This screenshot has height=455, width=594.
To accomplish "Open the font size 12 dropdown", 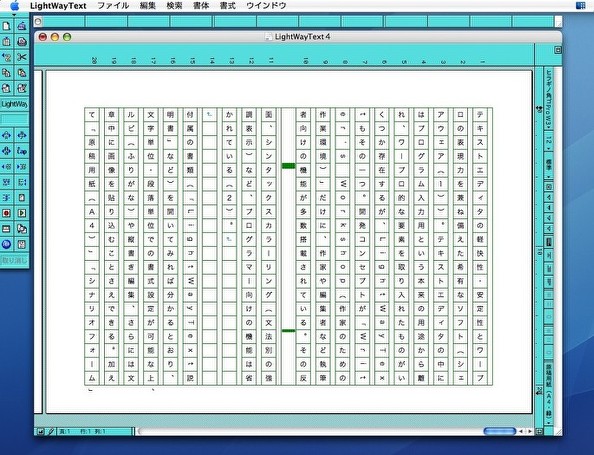I will pyautogui.click(x=549, y=142).
